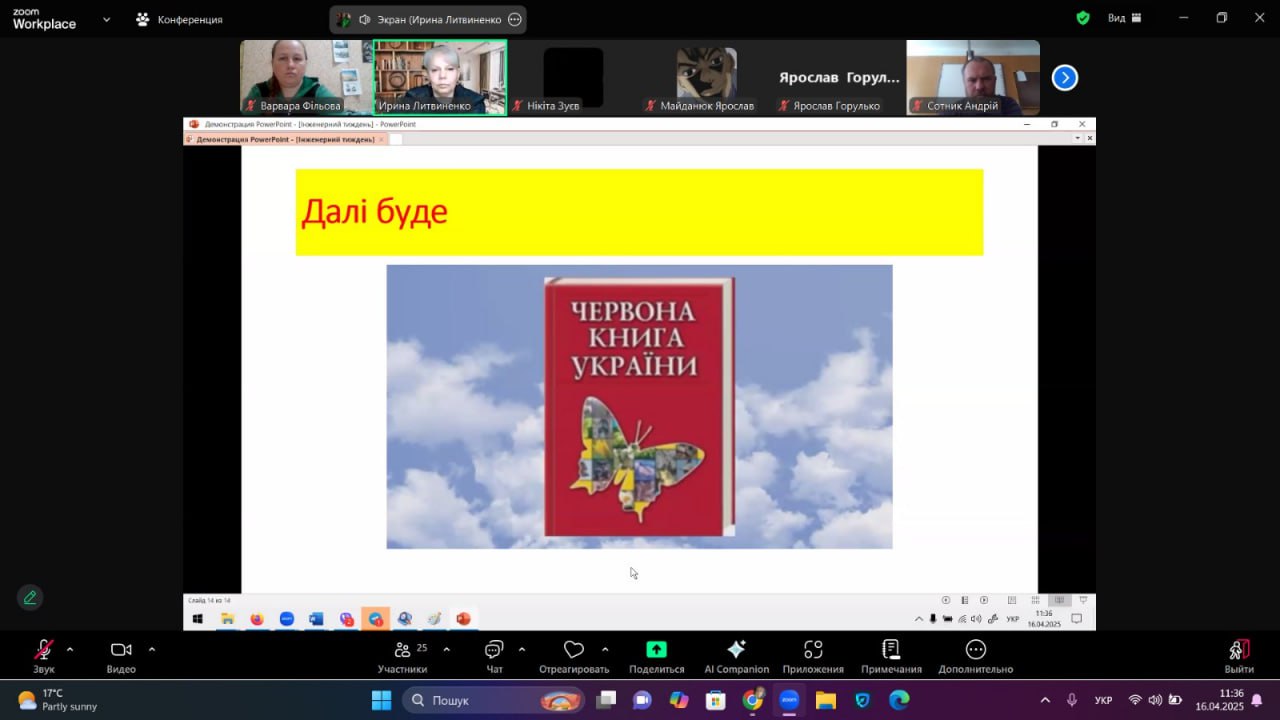1280x720 pixels.
Task: Open Microsoft Store taskbar icon
Action: pyautogui.click(x=715, y=700)
